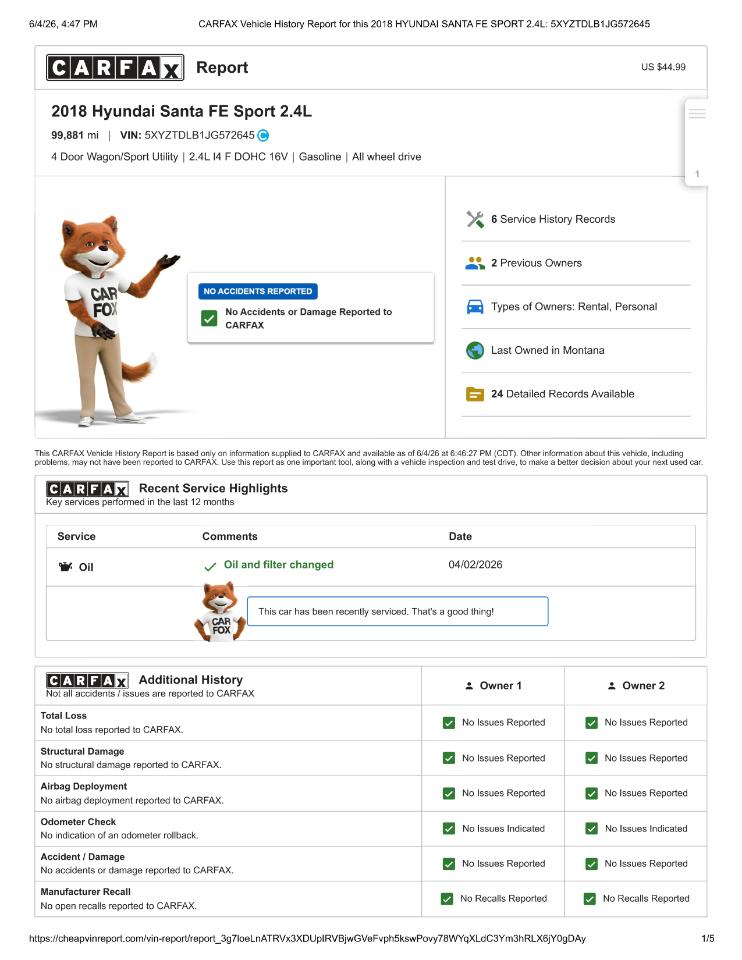Click the Owner 2 column heading

tap(643, 686)
